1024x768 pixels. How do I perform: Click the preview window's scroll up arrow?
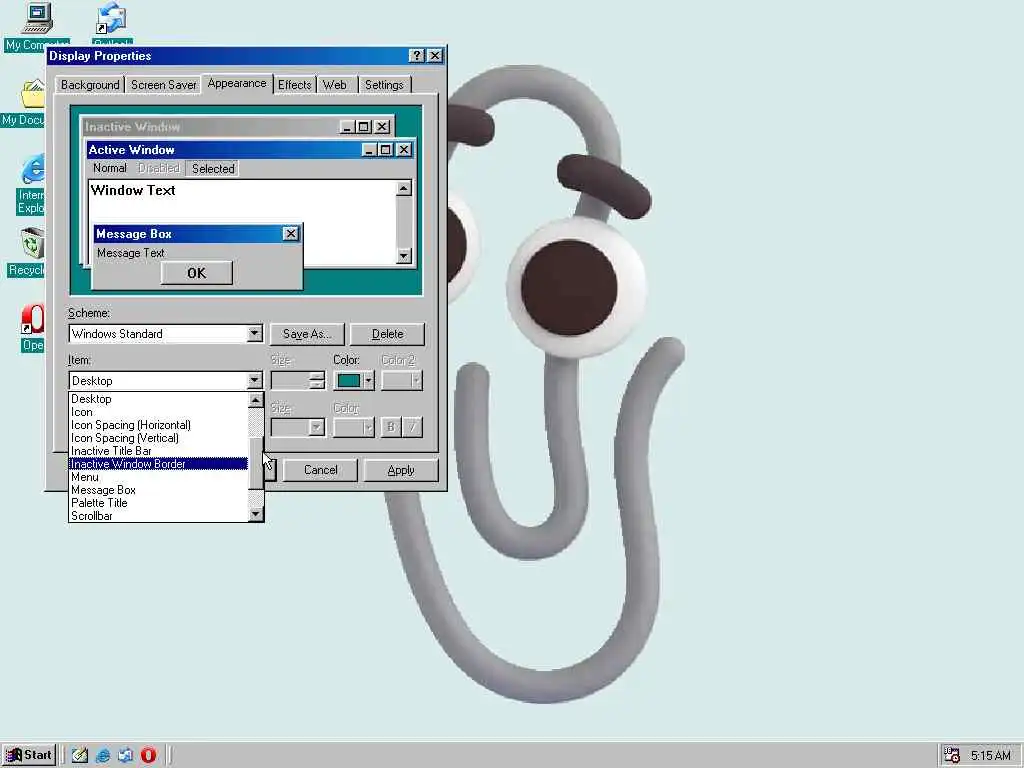(404, 189)
